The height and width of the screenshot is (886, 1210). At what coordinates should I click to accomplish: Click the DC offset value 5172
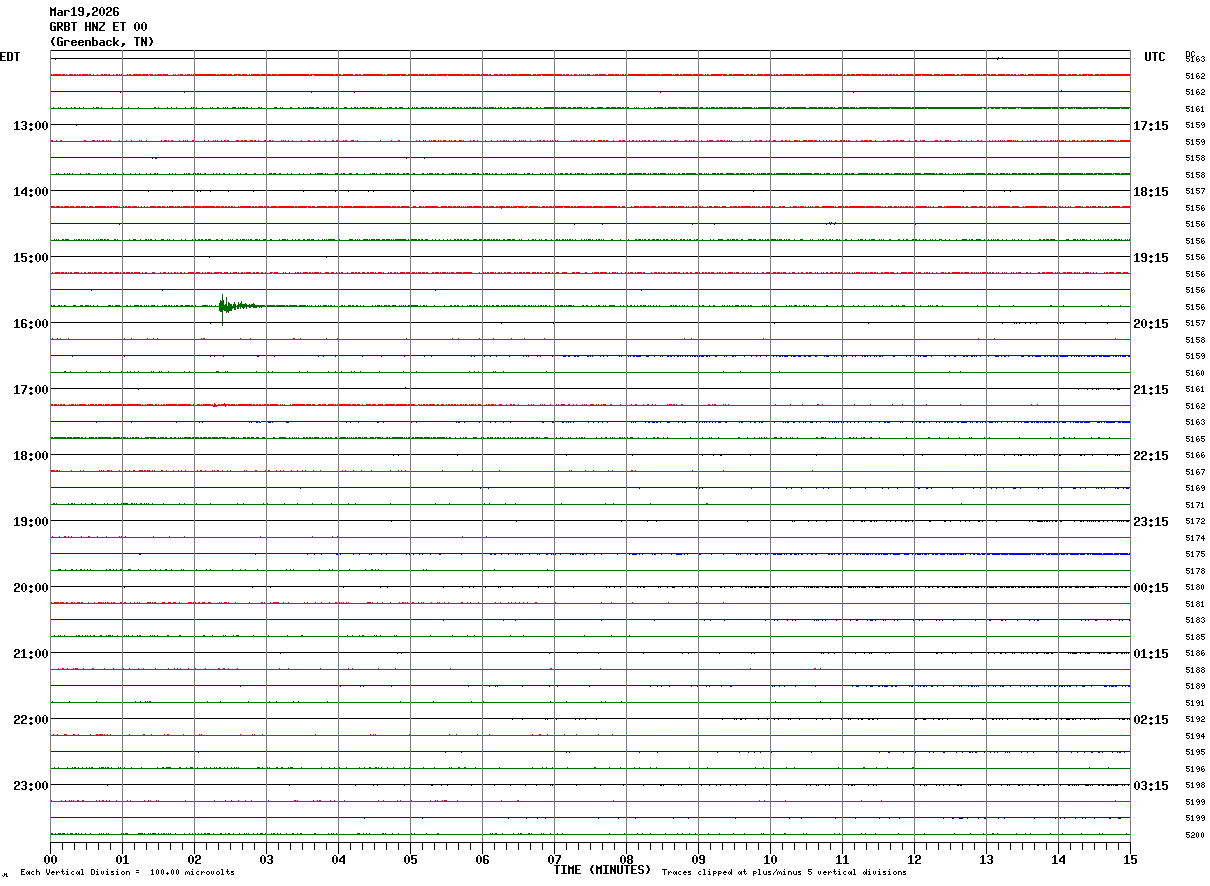click(x=1195, y=522)
